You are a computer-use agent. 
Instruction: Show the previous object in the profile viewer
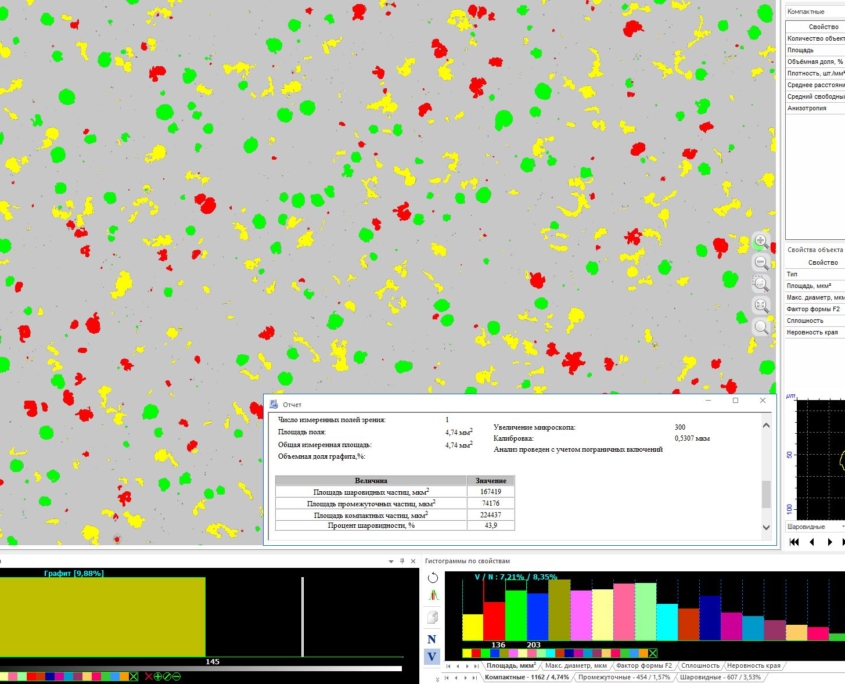pyautogui.click(x=812, y=542)
